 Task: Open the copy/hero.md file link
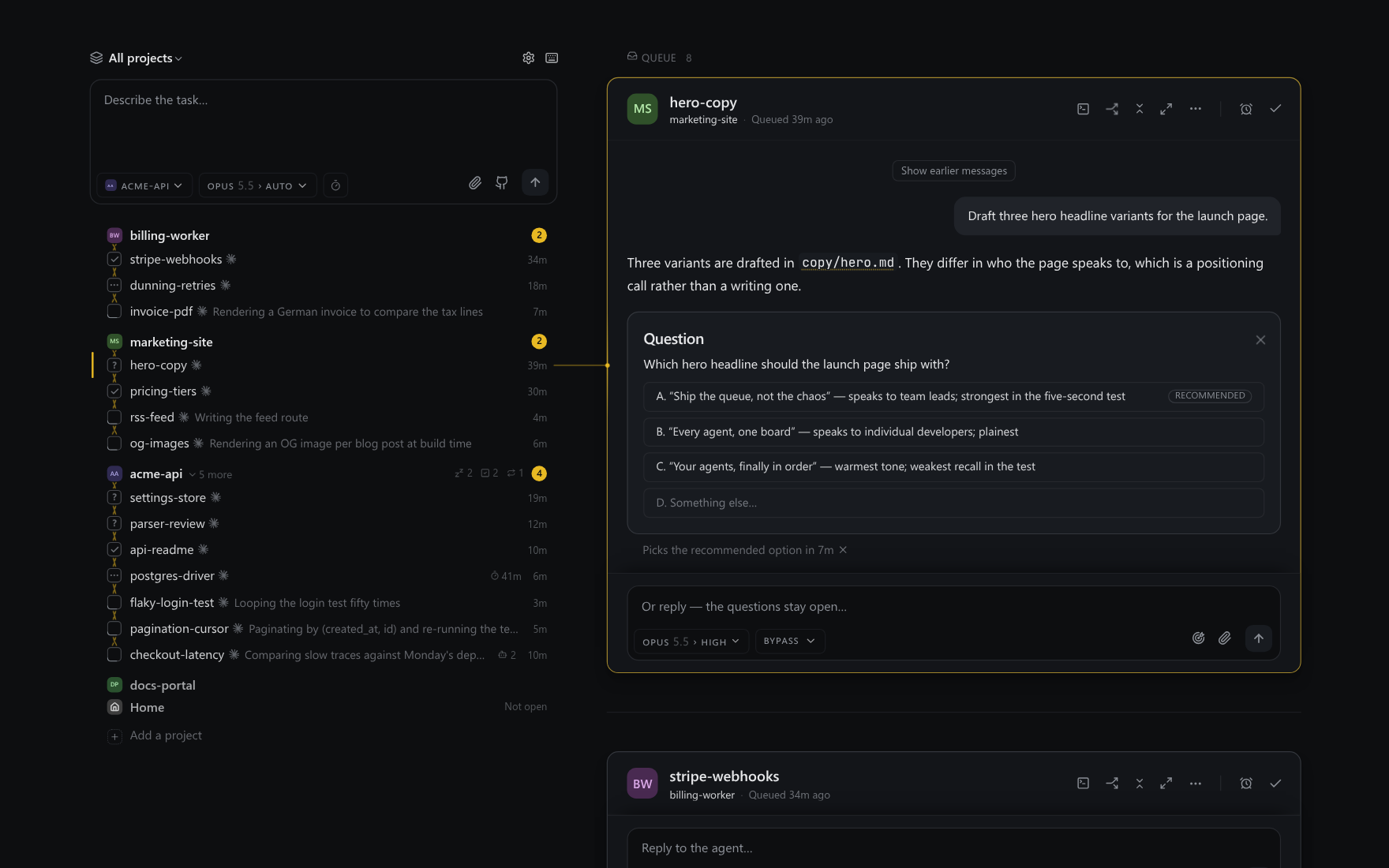click(848, 263)
